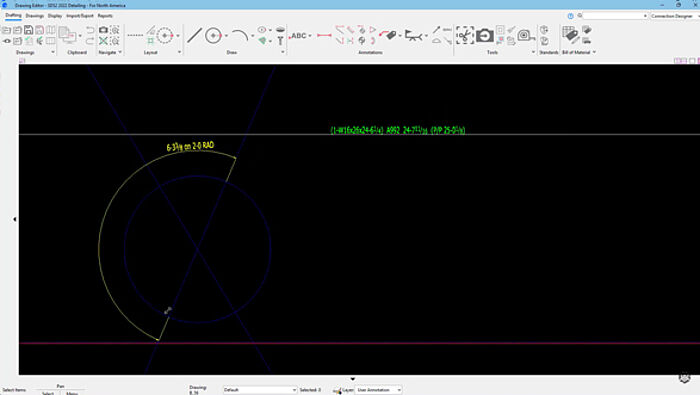Select the red dimension line tool
700x395 pixels.
click(324, 35)
